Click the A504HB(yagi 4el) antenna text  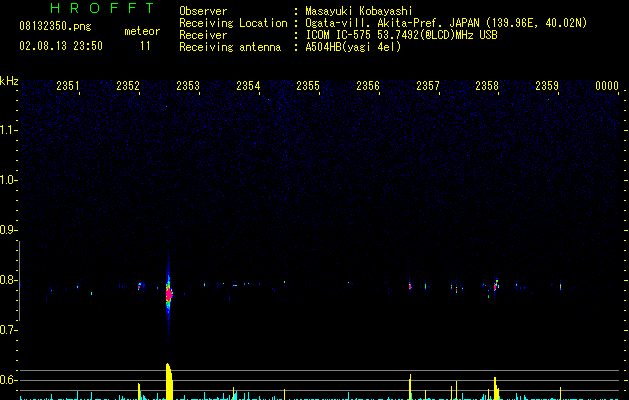click(353, 47)
